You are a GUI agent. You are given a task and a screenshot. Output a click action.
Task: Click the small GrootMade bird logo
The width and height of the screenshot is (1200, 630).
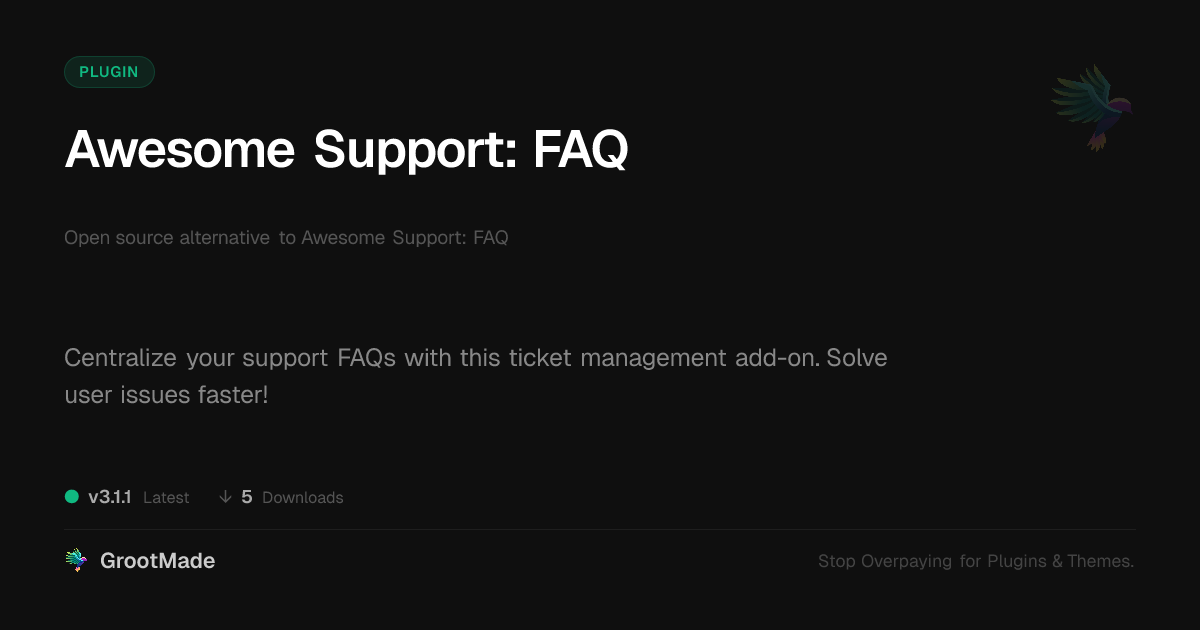click(x=76, y=561)
